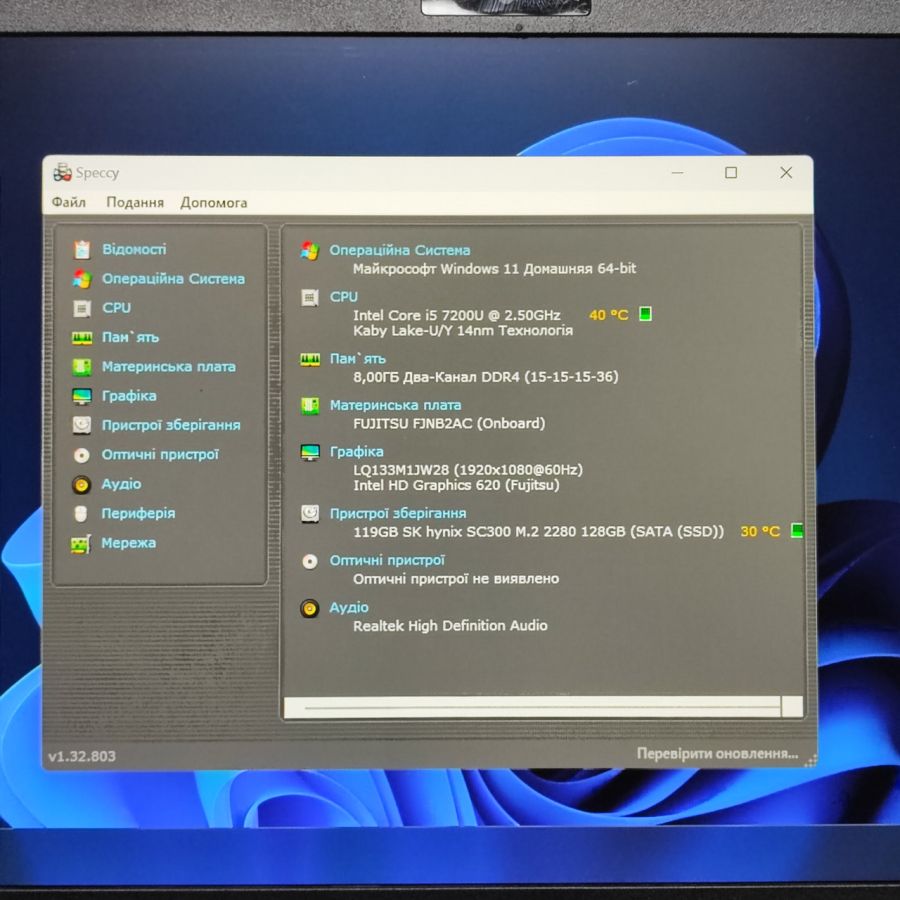The image size is (900, 900).
Task: Click the memory icon in summary panel
Action: pyautogui.click(x=310, y=360)
